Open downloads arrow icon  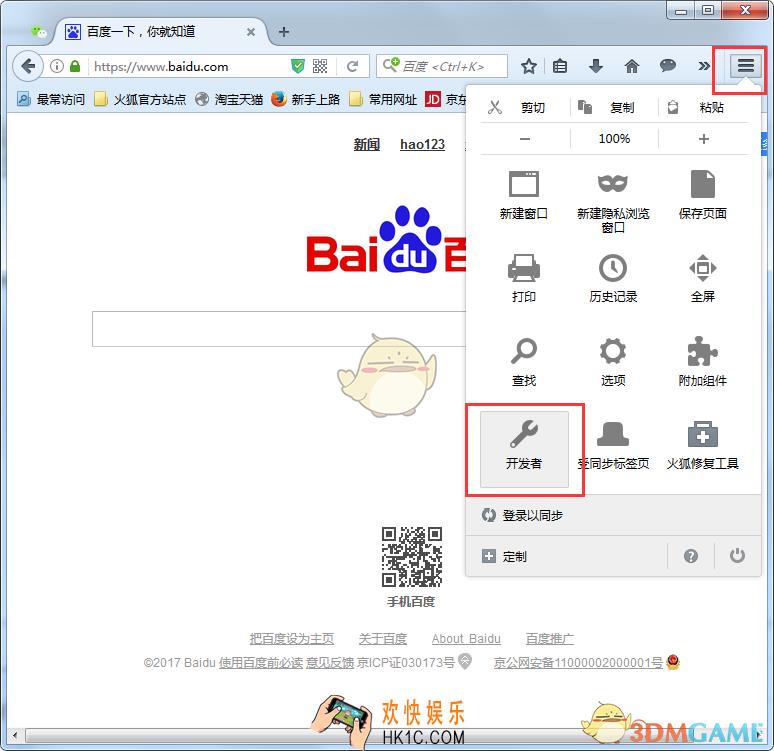(x=596, y=66)
